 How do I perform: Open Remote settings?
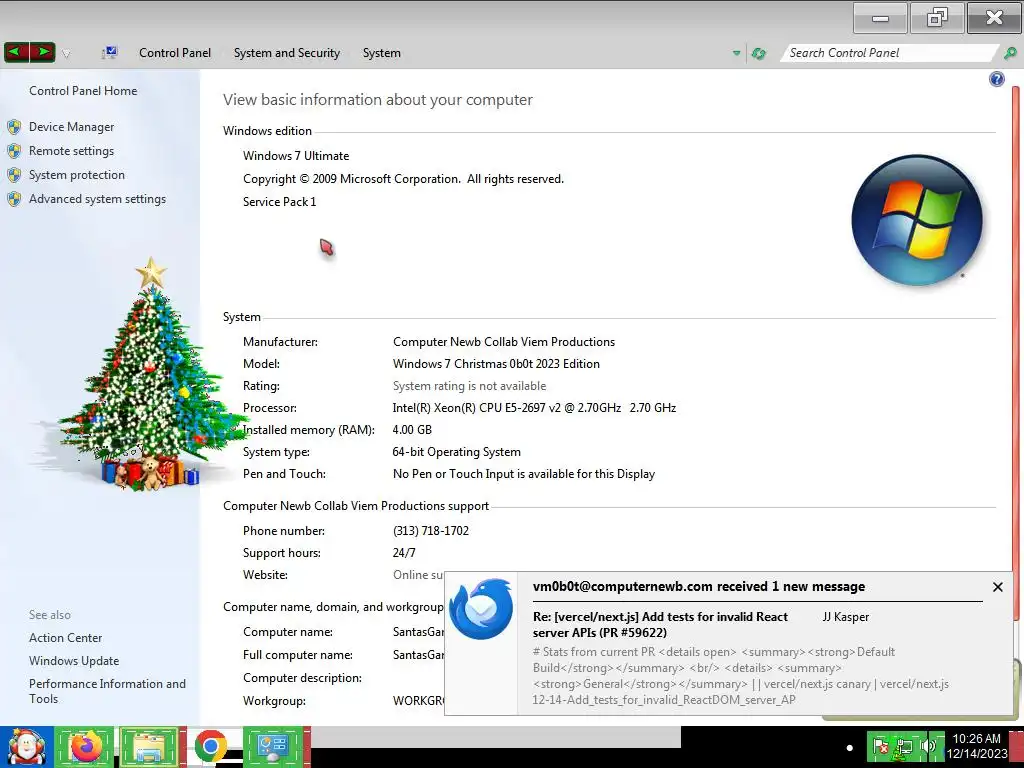point(71,151)
